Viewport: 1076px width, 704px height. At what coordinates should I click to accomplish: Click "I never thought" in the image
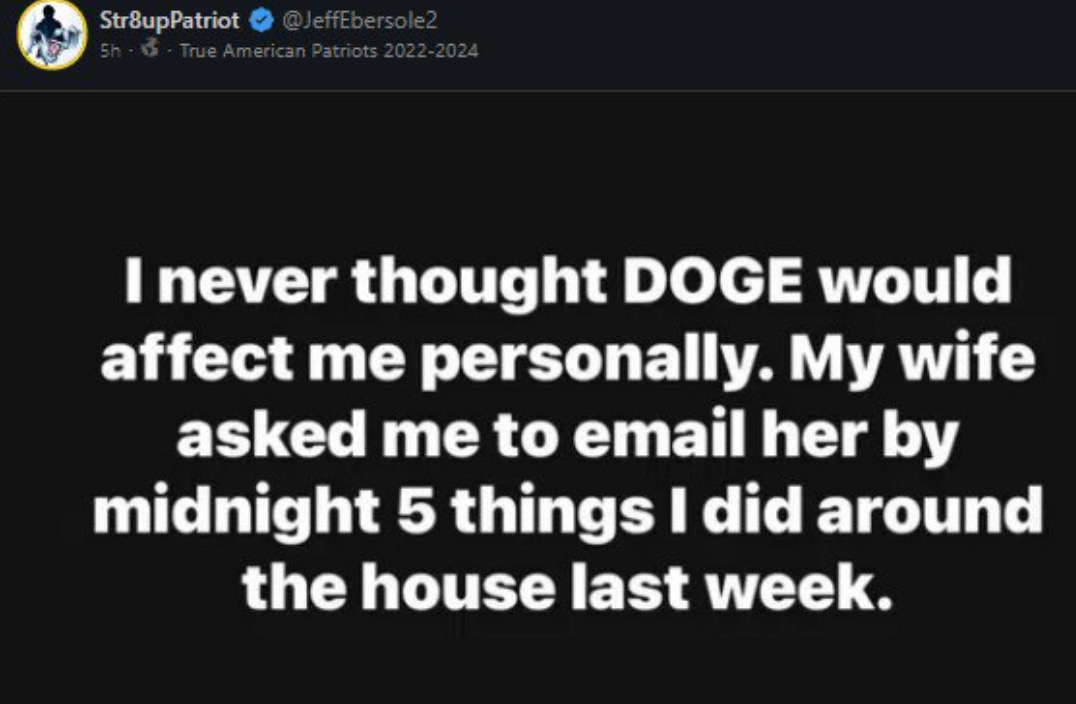[x=365, y=282]
